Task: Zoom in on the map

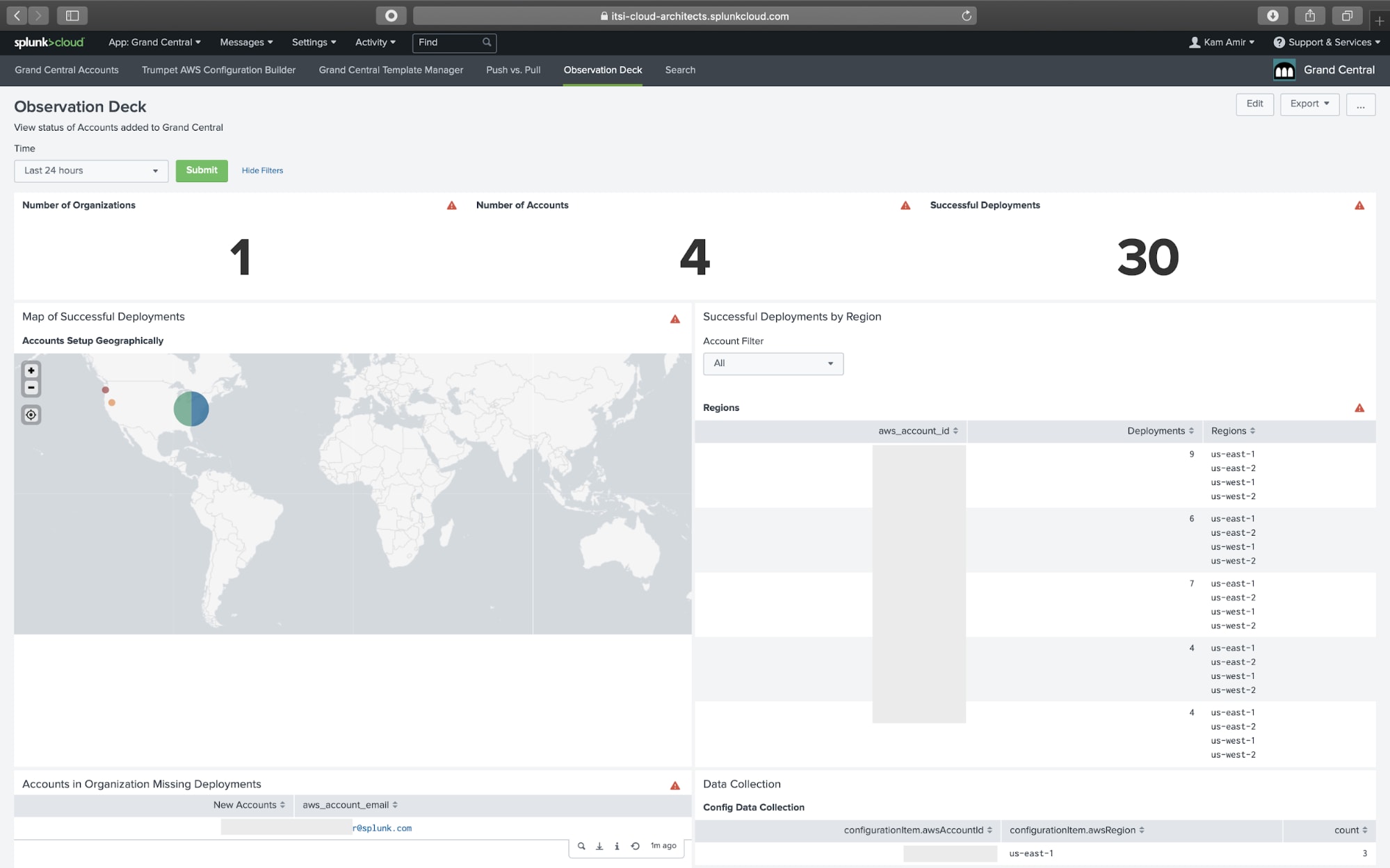Action: point(31,370)
